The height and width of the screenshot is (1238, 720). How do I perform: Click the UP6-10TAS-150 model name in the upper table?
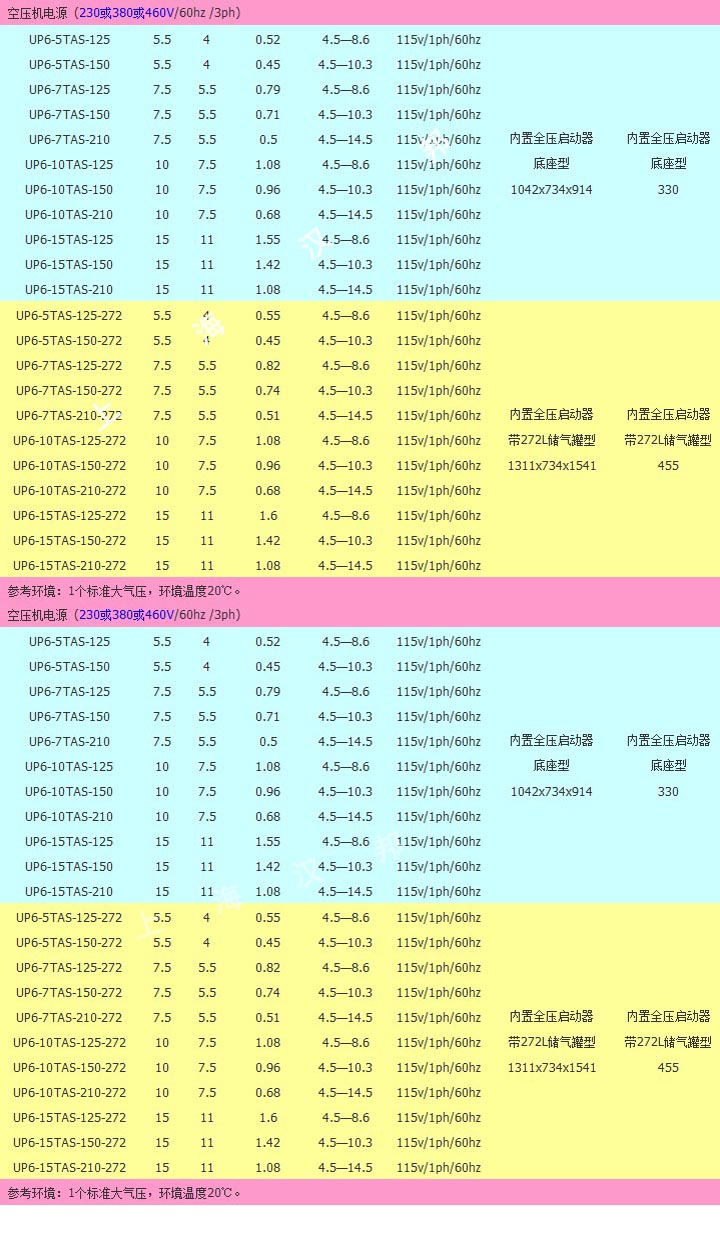[70, 190]
